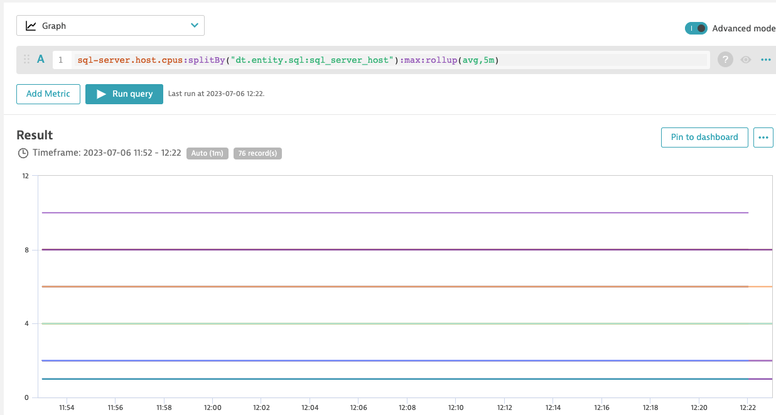
Task: Open the query help question mark icon
Action: (725, 60)
